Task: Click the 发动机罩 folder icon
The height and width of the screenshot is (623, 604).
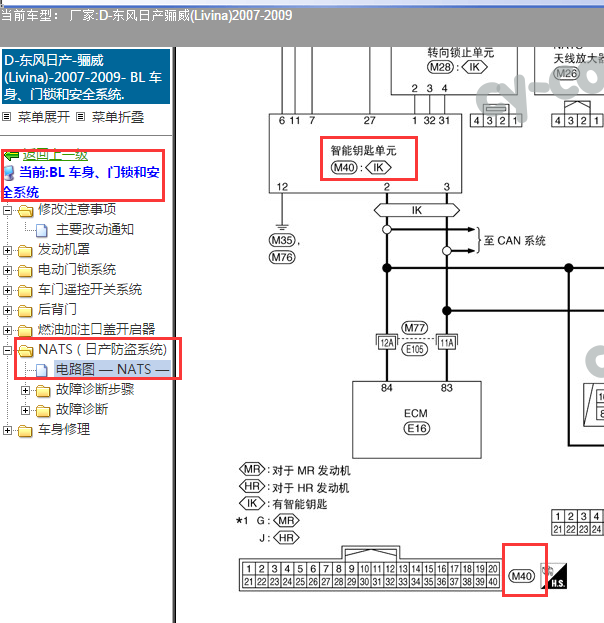Action: click(x=25, y=251)
